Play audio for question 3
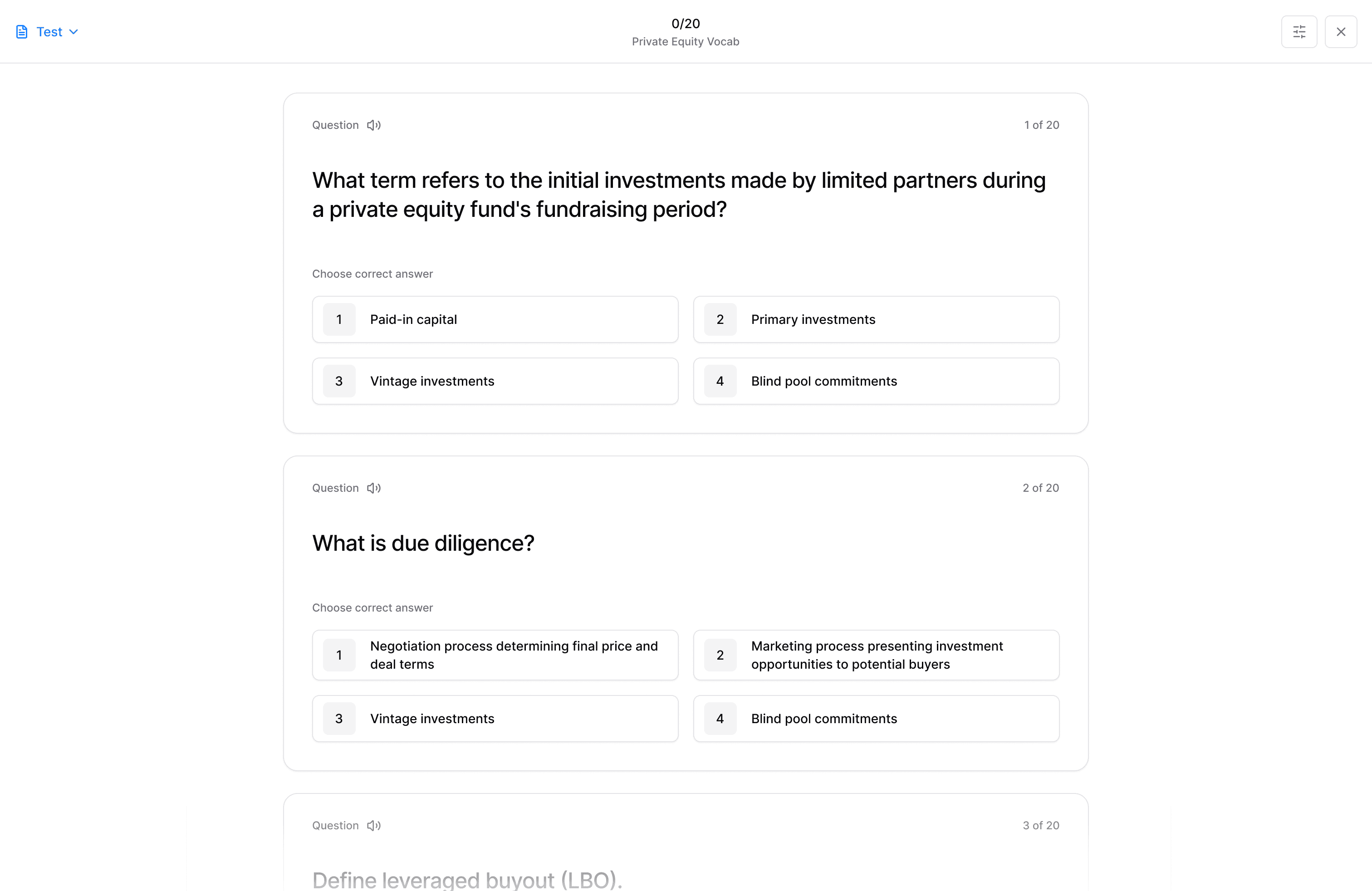Image resolution: width=1372 pixels, height=891 pixels. (373, 825)
